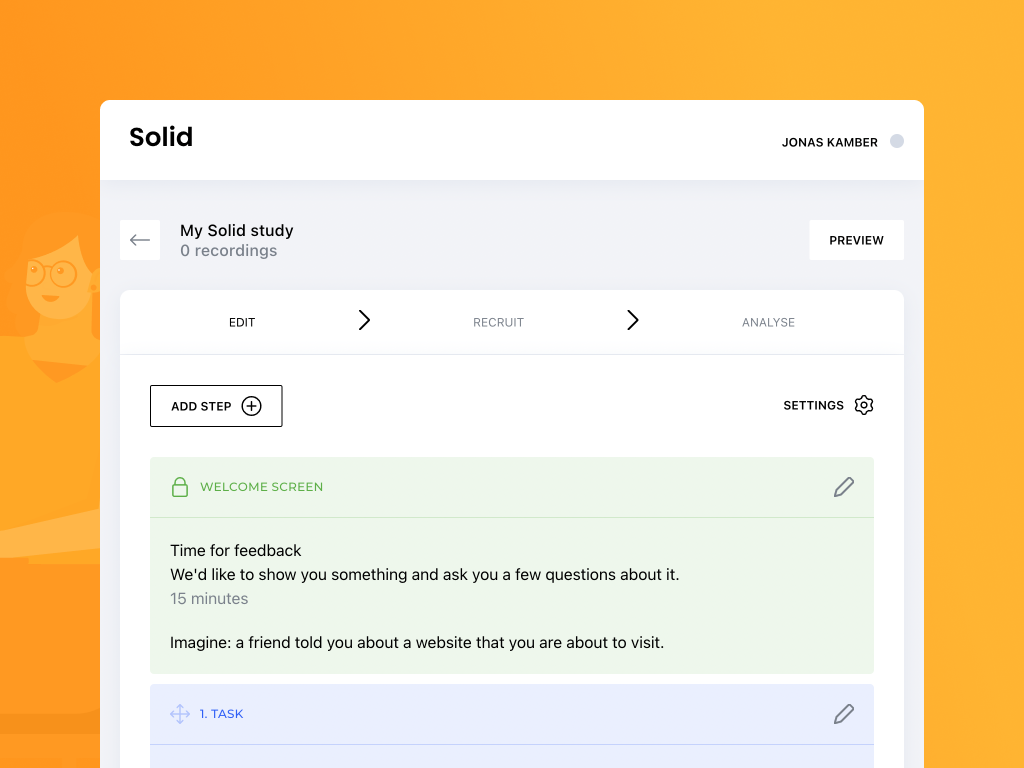Click the Solid logo
This screenshot has height=768, width=1024.
[161, 137]
